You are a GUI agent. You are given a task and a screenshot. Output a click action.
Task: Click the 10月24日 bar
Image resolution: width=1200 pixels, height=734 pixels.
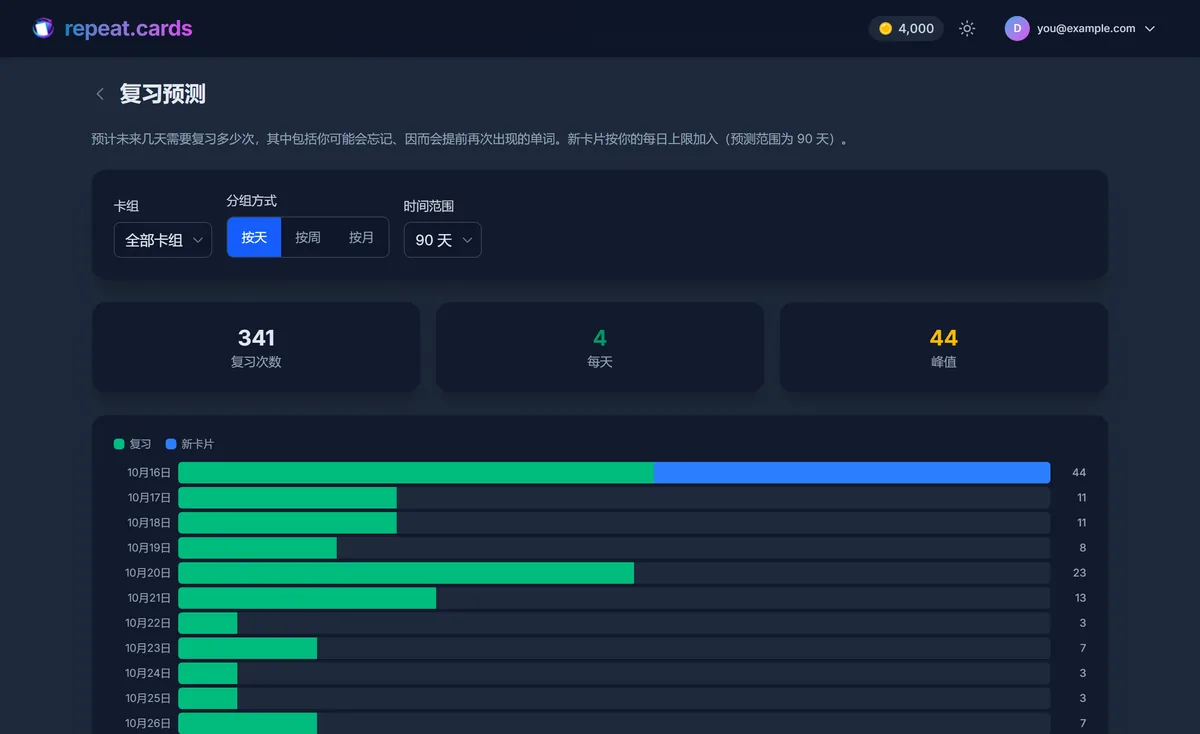[x=208, y=673]
